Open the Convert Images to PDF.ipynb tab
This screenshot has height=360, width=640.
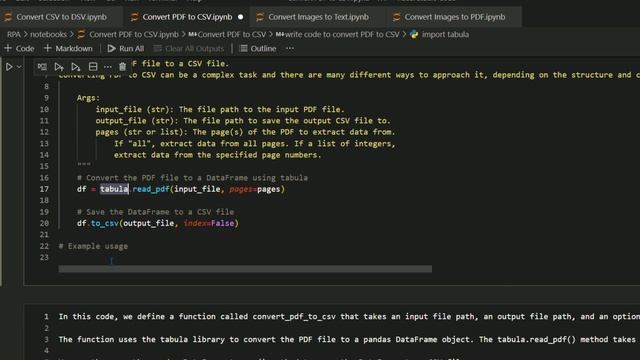(455, 17)
